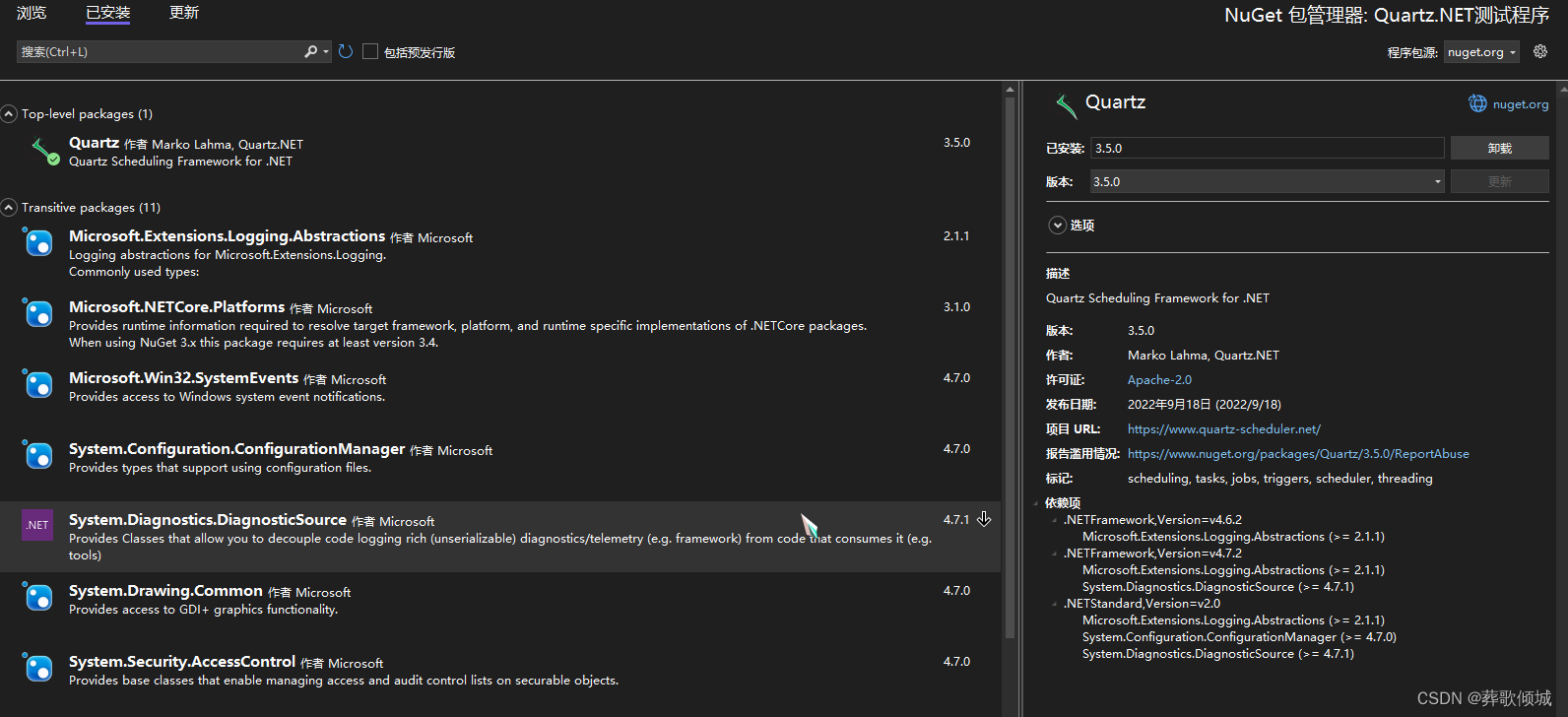1568x717 pixels.
Task: Collapse .NETStandard v2.0 dependency node
Action: [x=1055, y=604]
